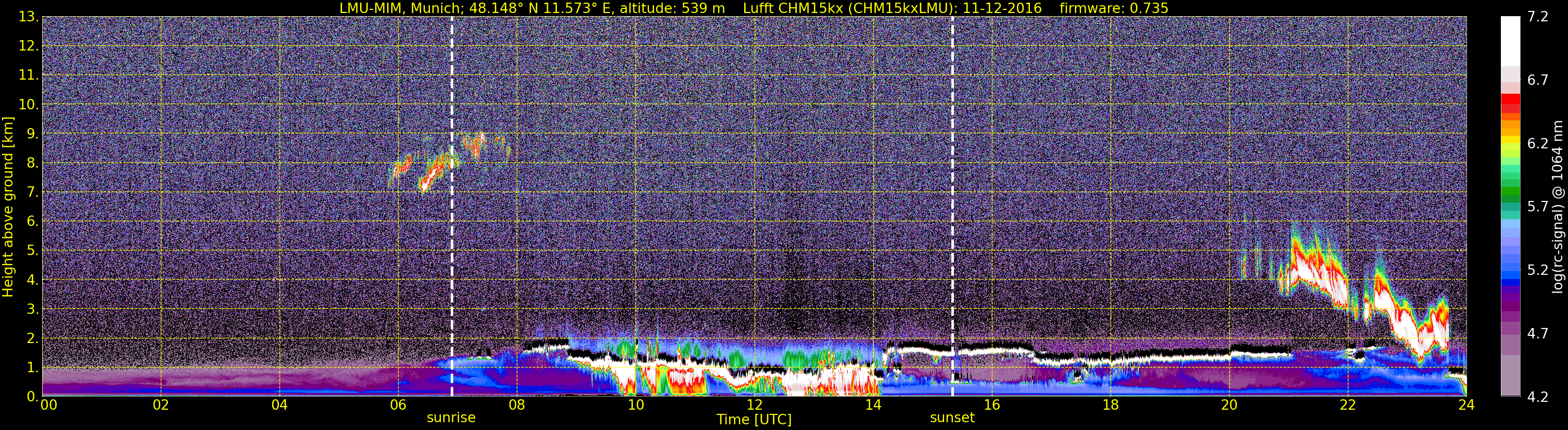Click height axis tick '13.'

click(29, 17)
